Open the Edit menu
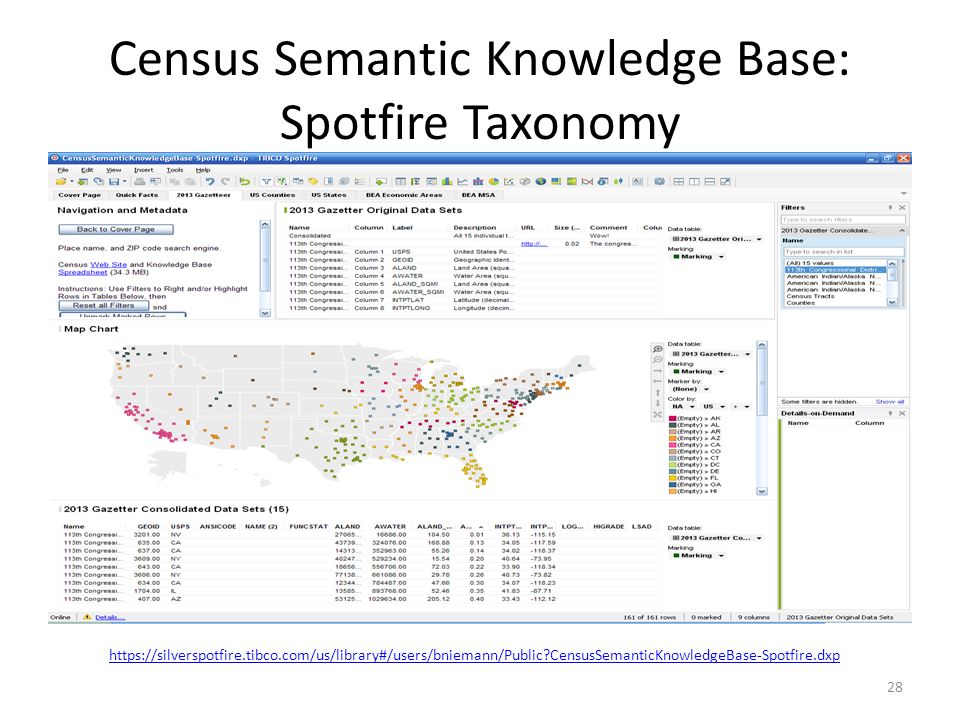The height and width of the screenshot is (720, 960). point(88,170)
